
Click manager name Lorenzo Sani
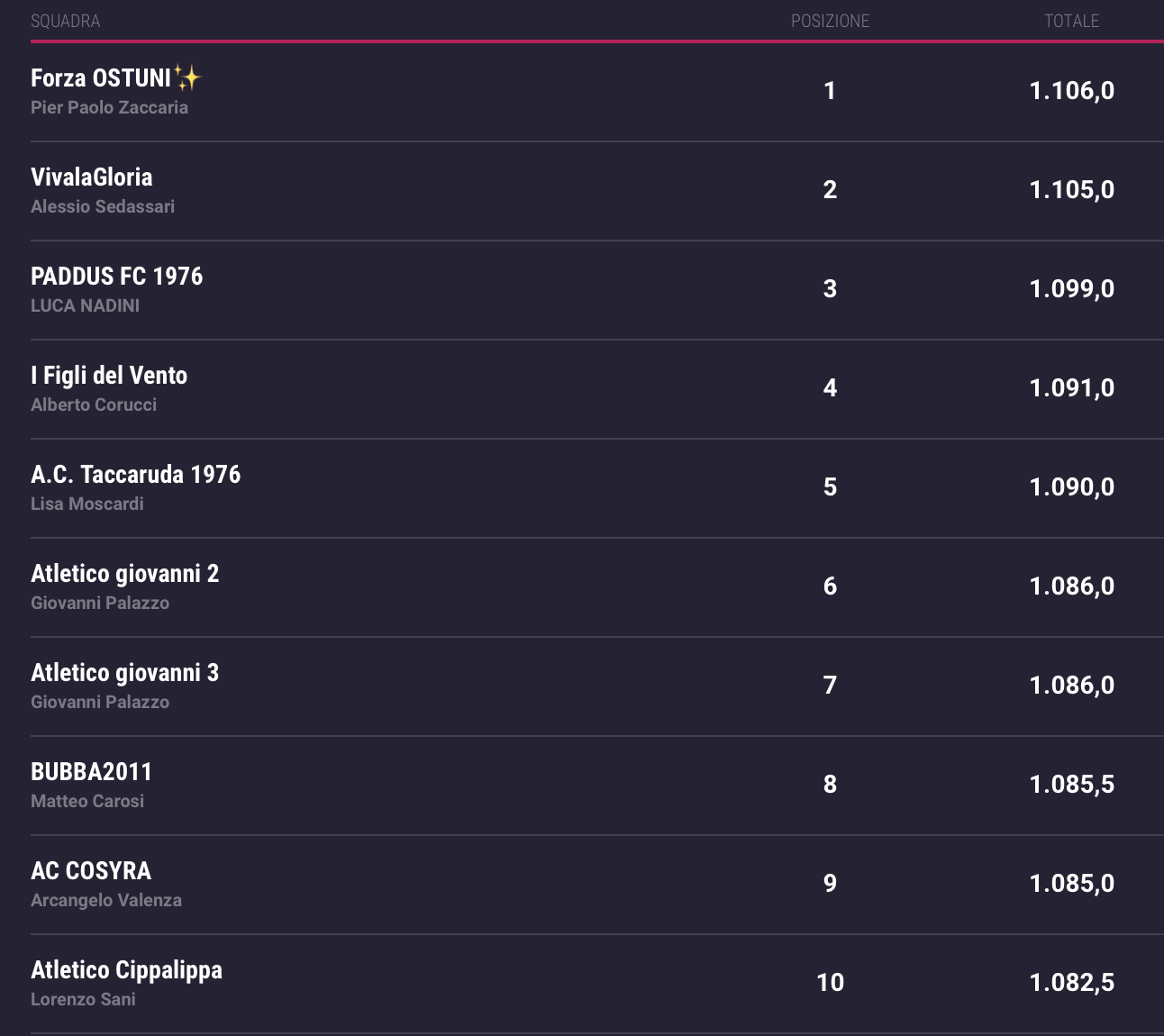83,999
